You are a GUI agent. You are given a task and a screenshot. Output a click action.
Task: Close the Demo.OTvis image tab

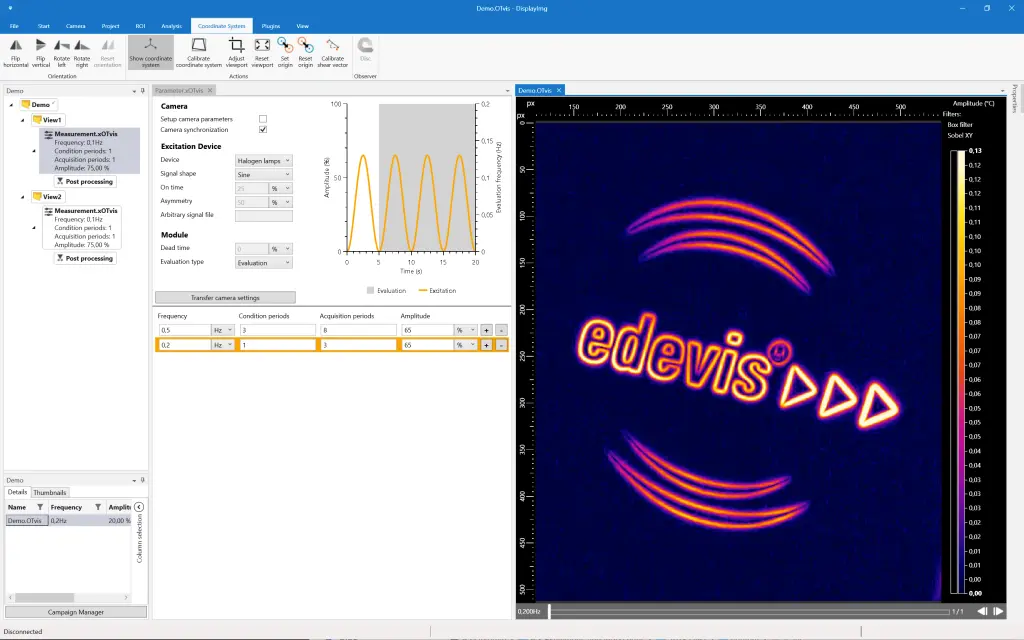pos(559,91)
